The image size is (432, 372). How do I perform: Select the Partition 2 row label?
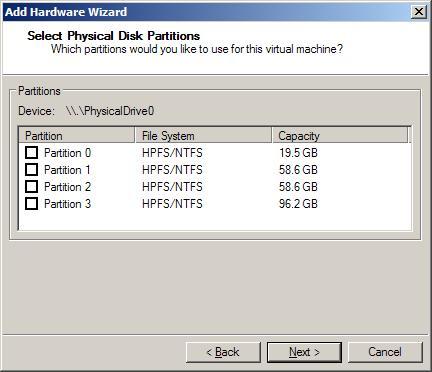(x=67, y=187)
